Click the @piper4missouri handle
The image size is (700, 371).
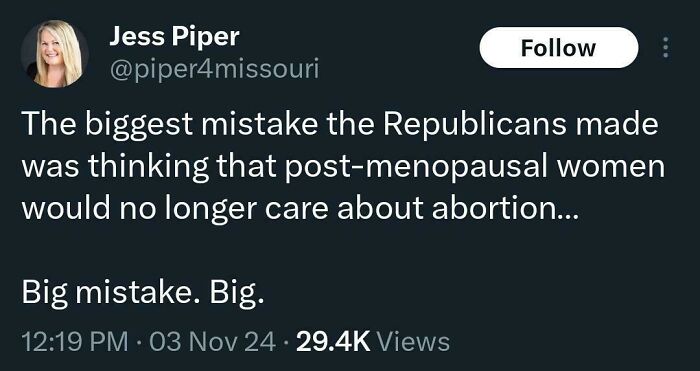point(214,71)
